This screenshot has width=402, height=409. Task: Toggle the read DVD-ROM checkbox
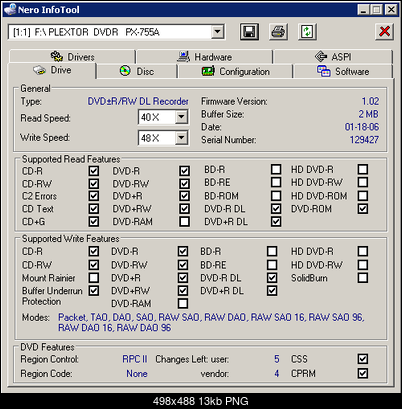[363, 209]
